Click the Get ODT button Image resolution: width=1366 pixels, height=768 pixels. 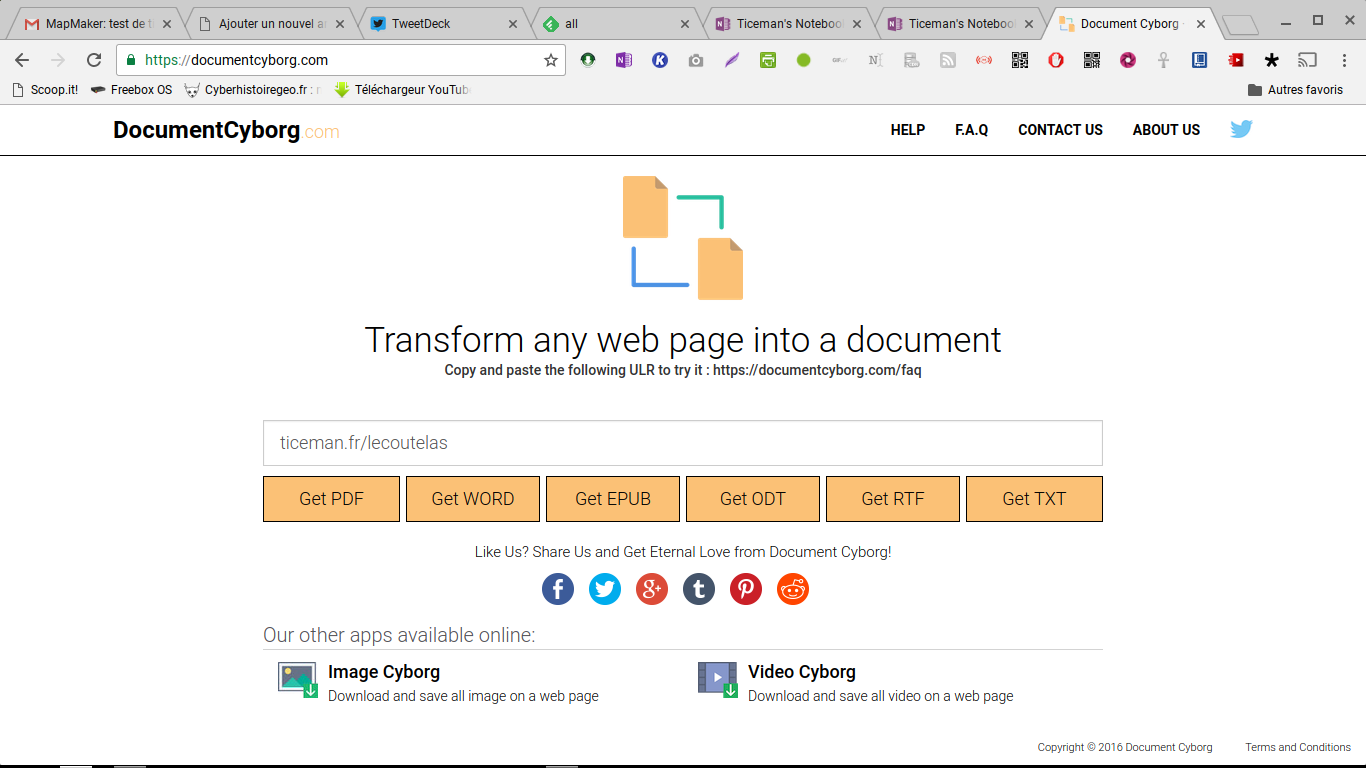[x=753, y=499]
